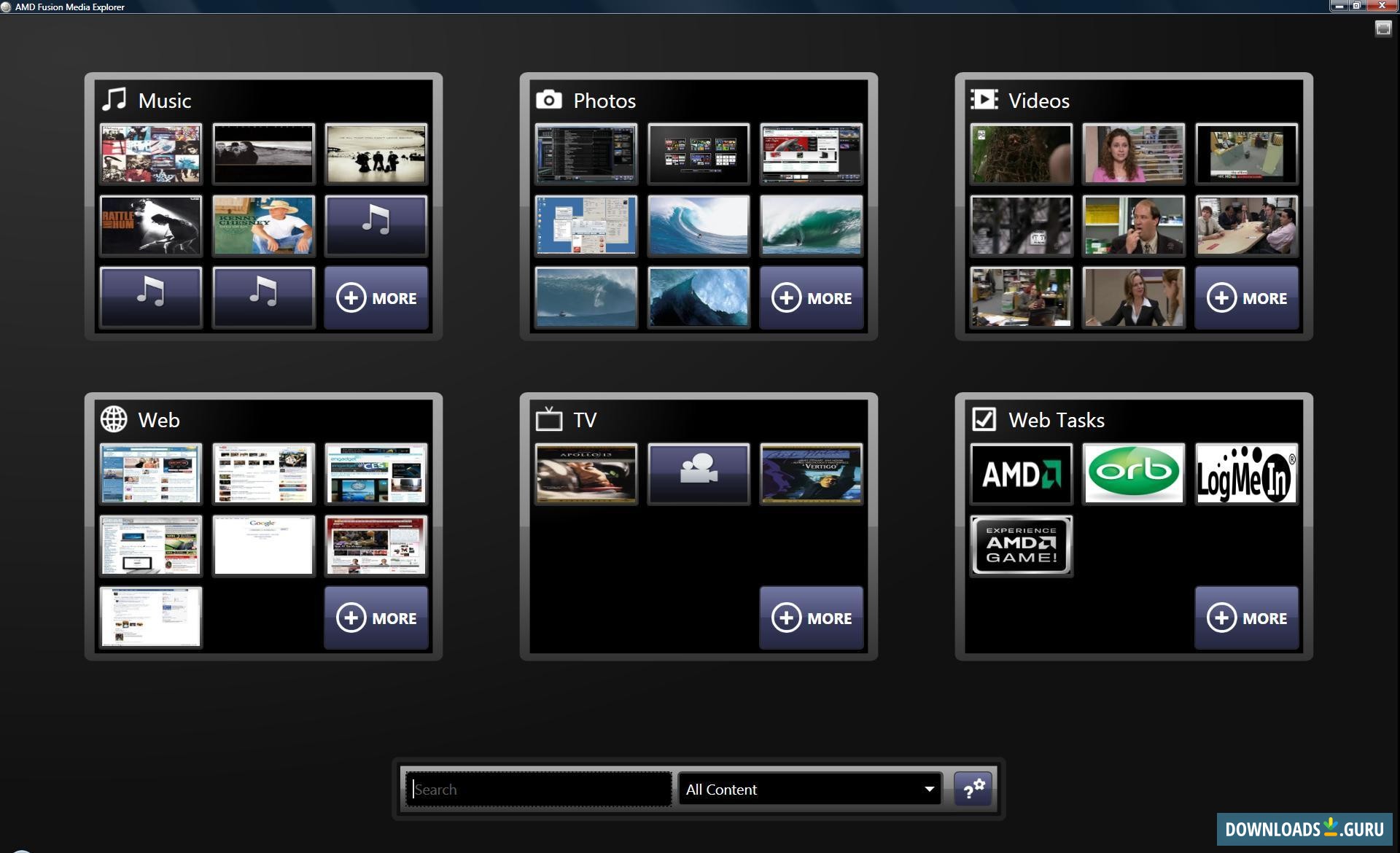1400x853 pixels.
Task: Click inside the Search input field
Action: tap(538, 789)
